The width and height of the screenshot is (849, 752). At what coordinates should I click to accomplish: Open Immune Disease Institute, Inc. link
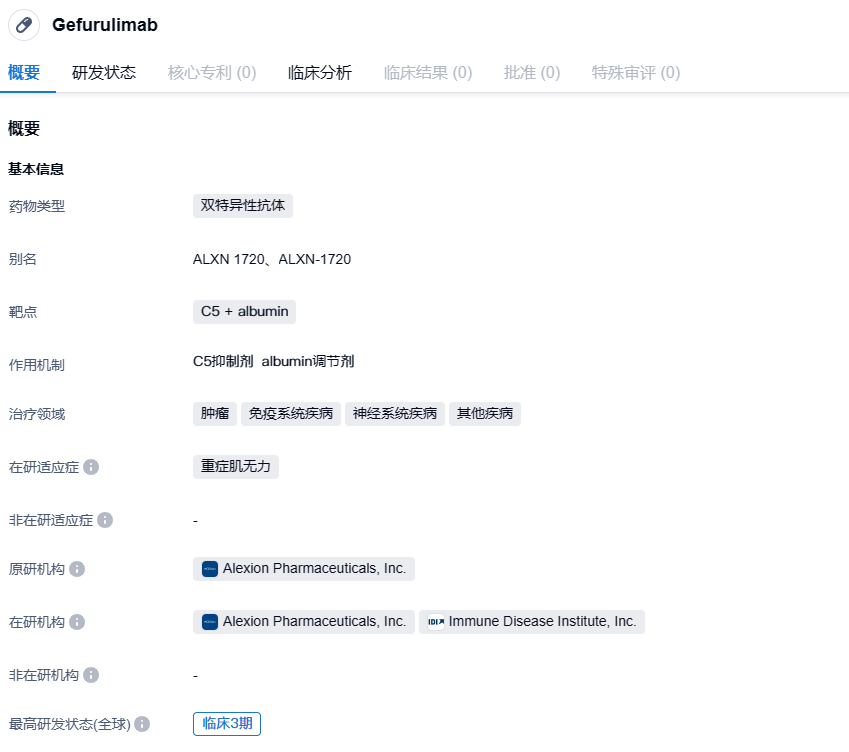coord(542,622)
